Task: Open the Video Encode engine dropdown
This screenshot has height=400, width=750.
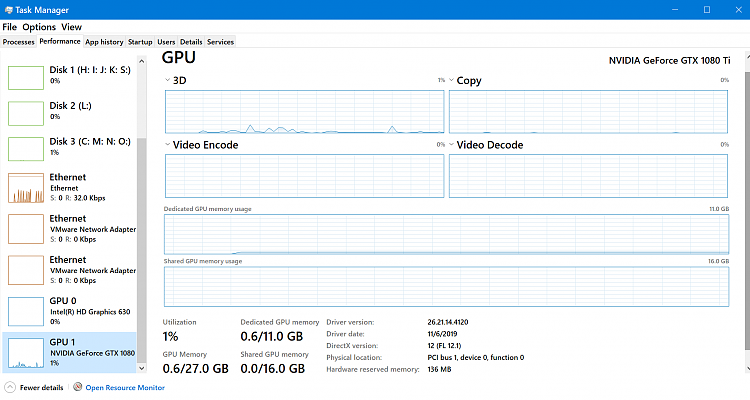Action: point(167,145)
